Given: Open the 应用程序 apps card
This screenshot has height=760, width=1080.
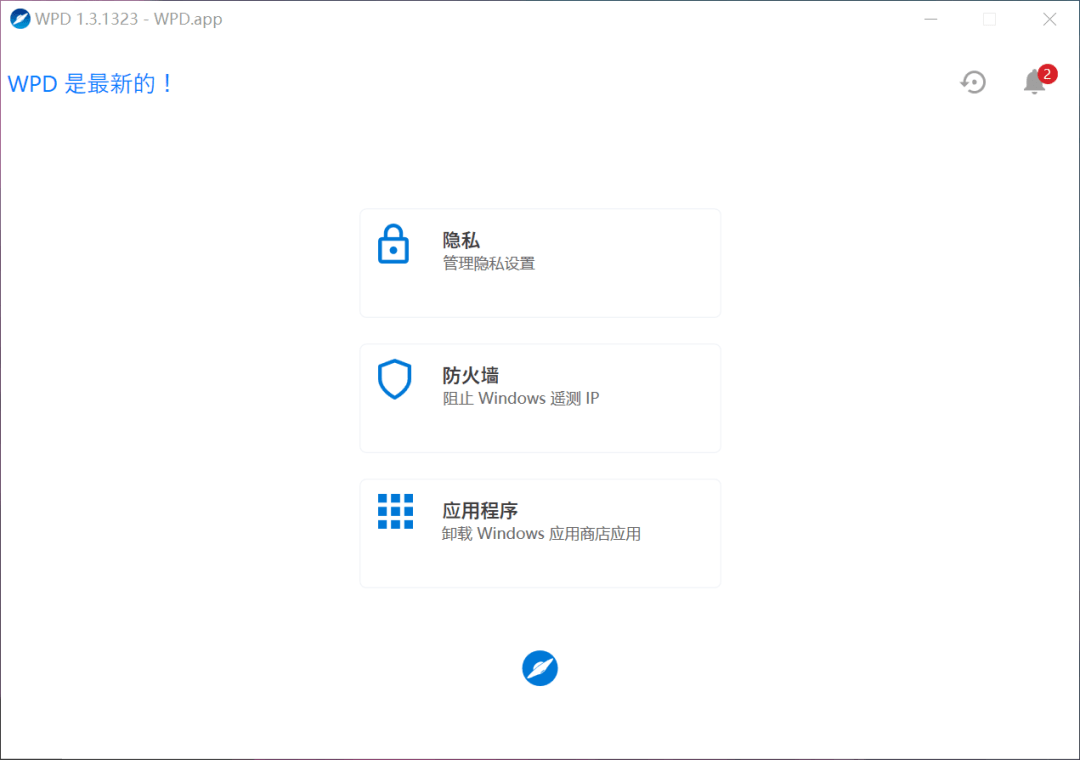Looking at the screenshot, I should (x=540, y=533).
